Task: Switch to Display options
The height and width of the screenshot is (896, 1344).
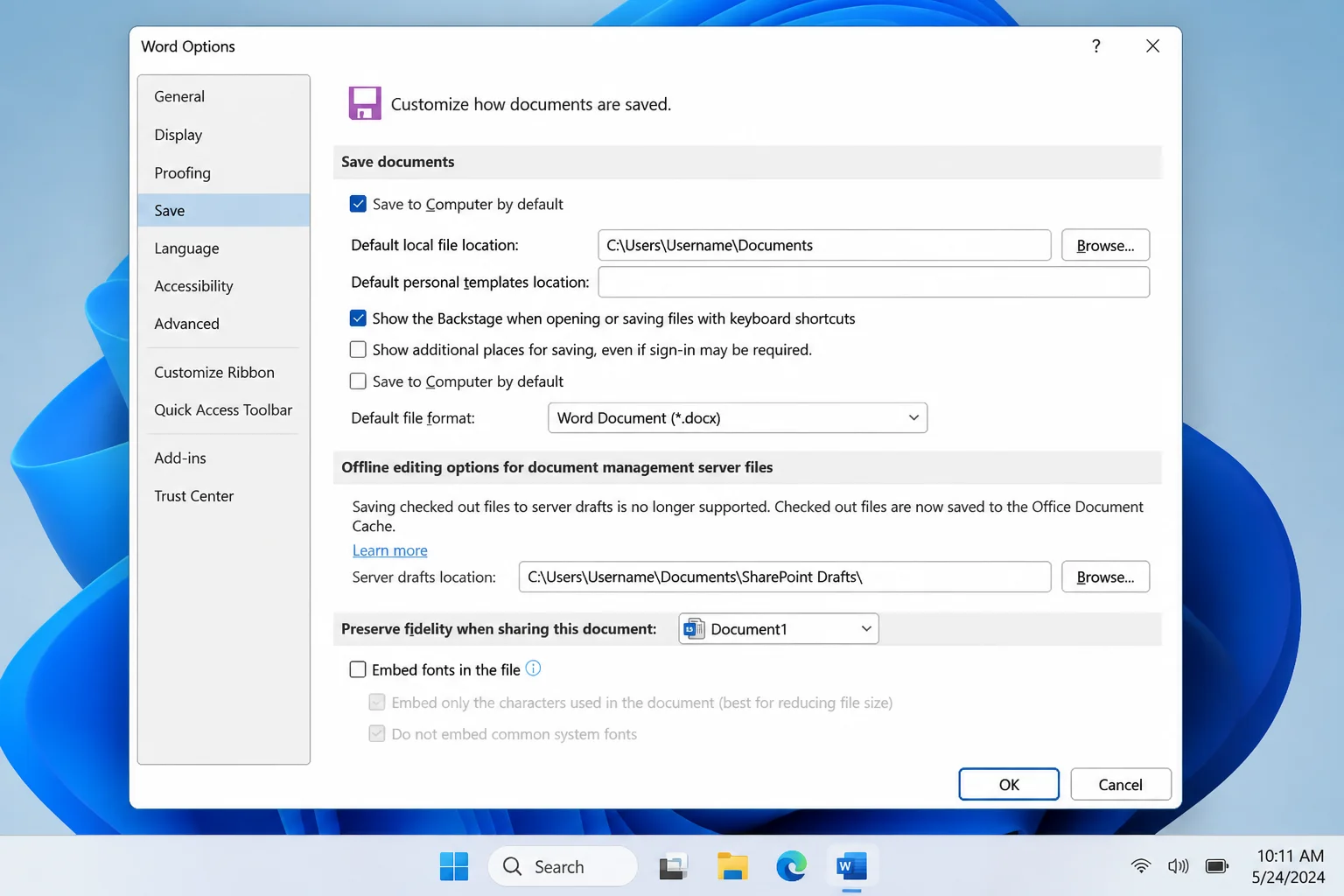Action: (x=224, y=135)
